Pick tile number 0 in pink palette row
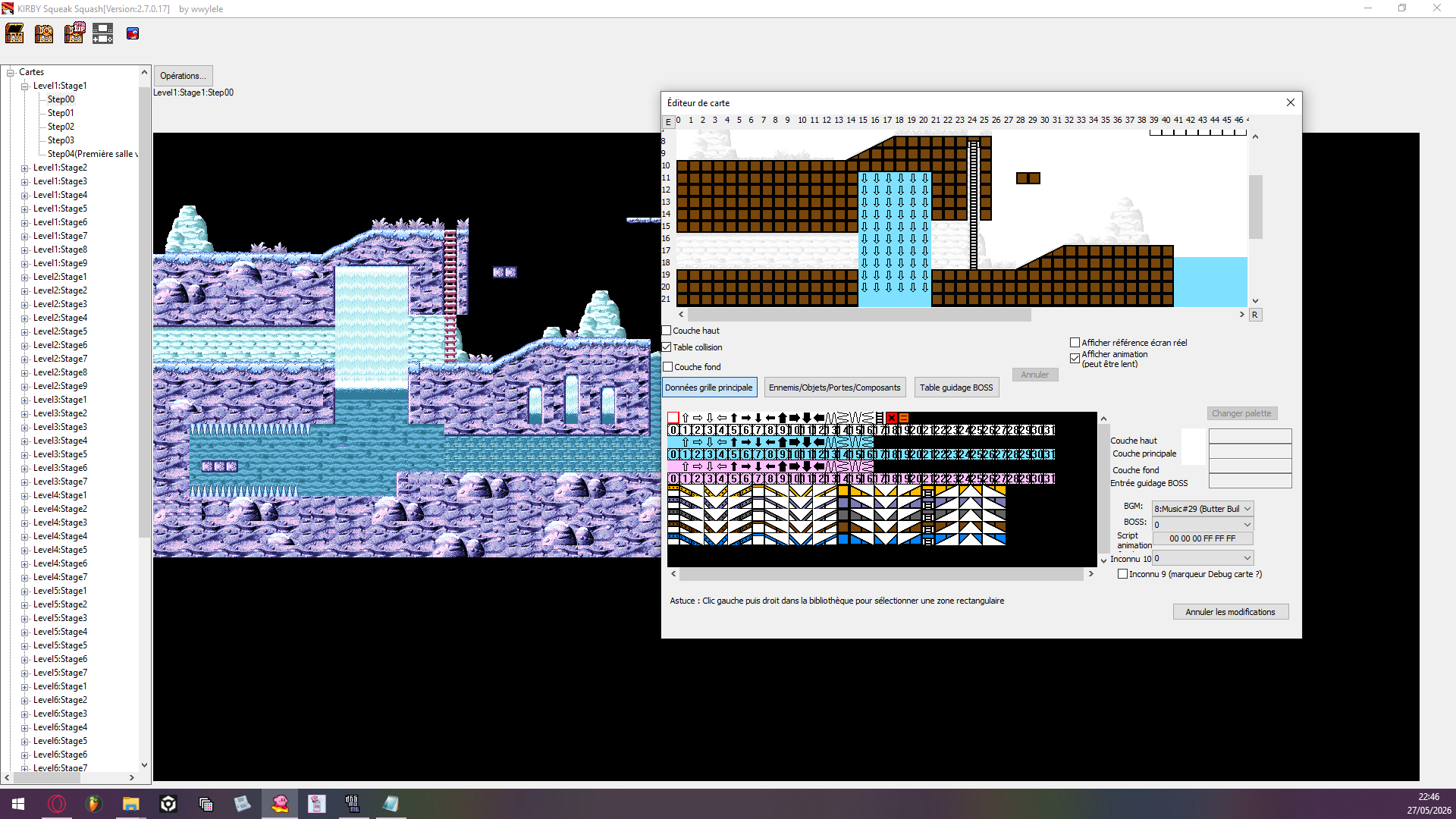The image size is (1456, 819). tap(673, 479)
